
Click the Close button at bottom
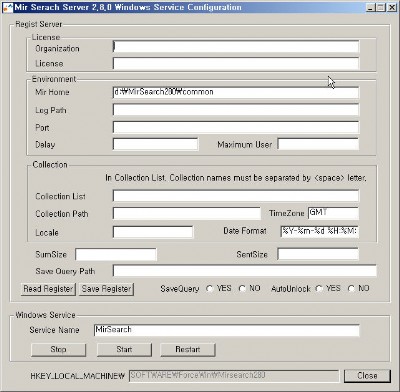(367, 376)
